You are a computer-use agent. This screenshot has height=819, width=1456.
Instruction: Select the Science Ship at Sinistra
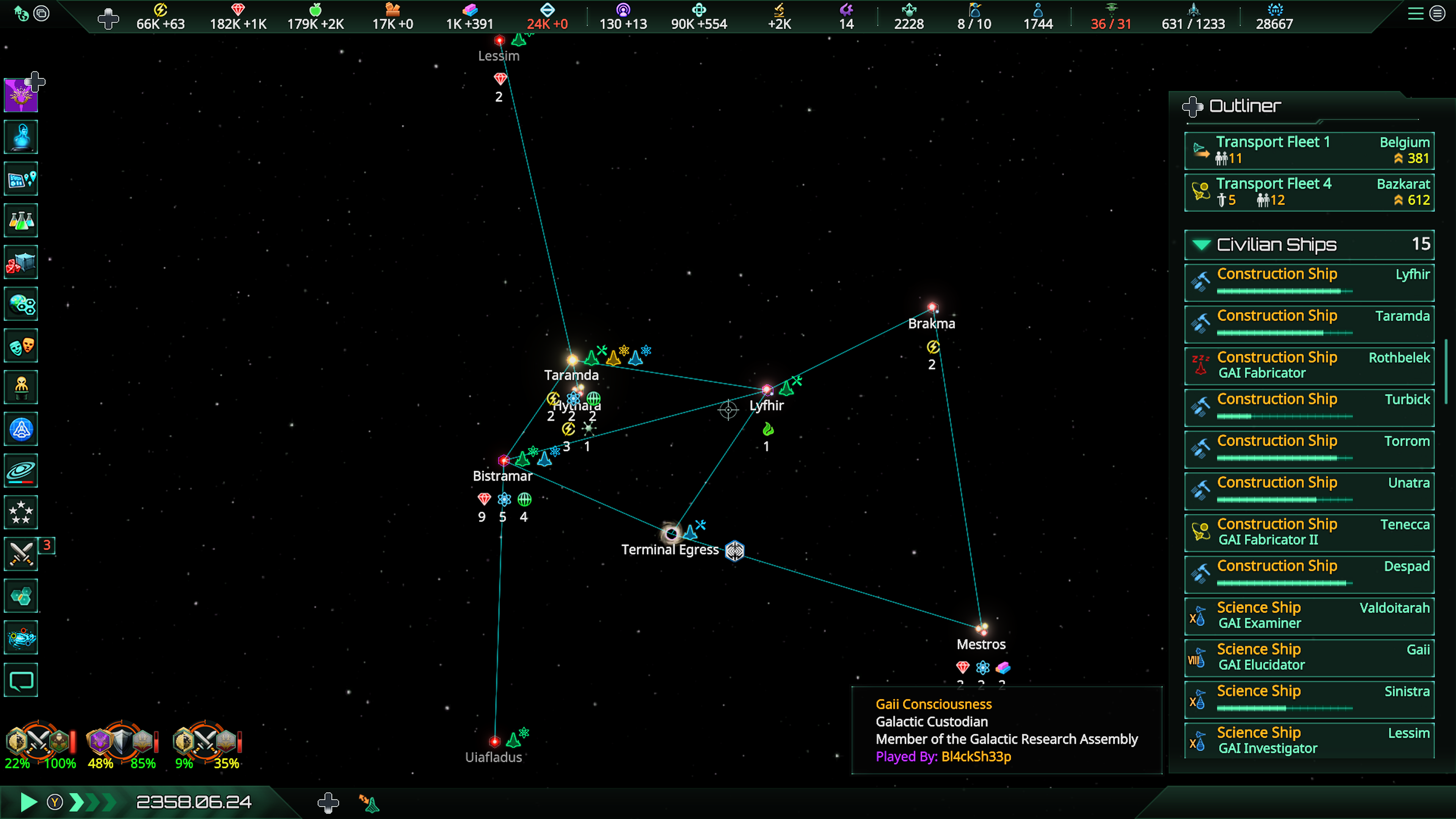coord(1309,700)
